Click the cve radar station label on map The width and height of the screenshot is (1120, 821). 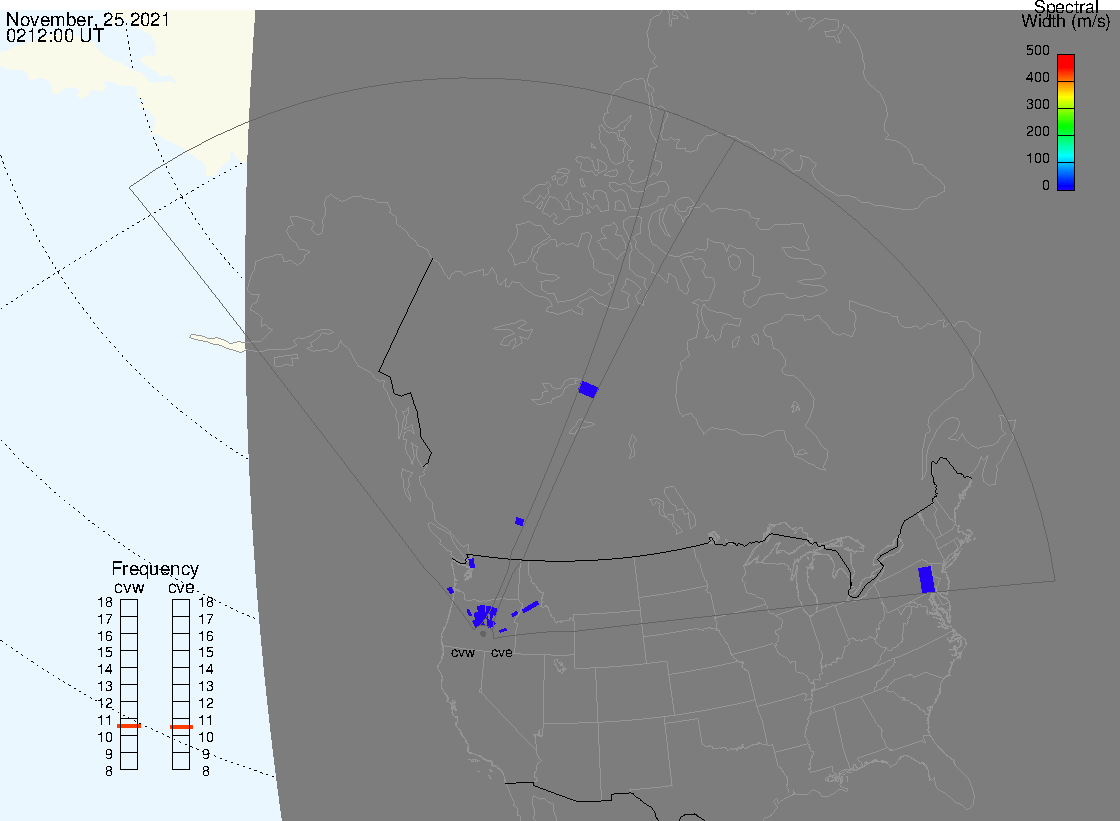click(501, 653)
